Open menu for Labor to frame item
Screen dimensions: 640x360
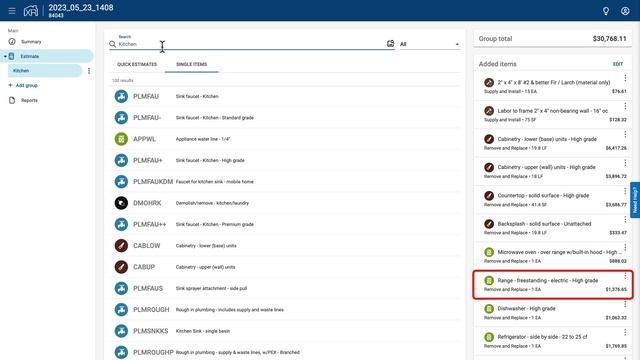pos(625,106)
